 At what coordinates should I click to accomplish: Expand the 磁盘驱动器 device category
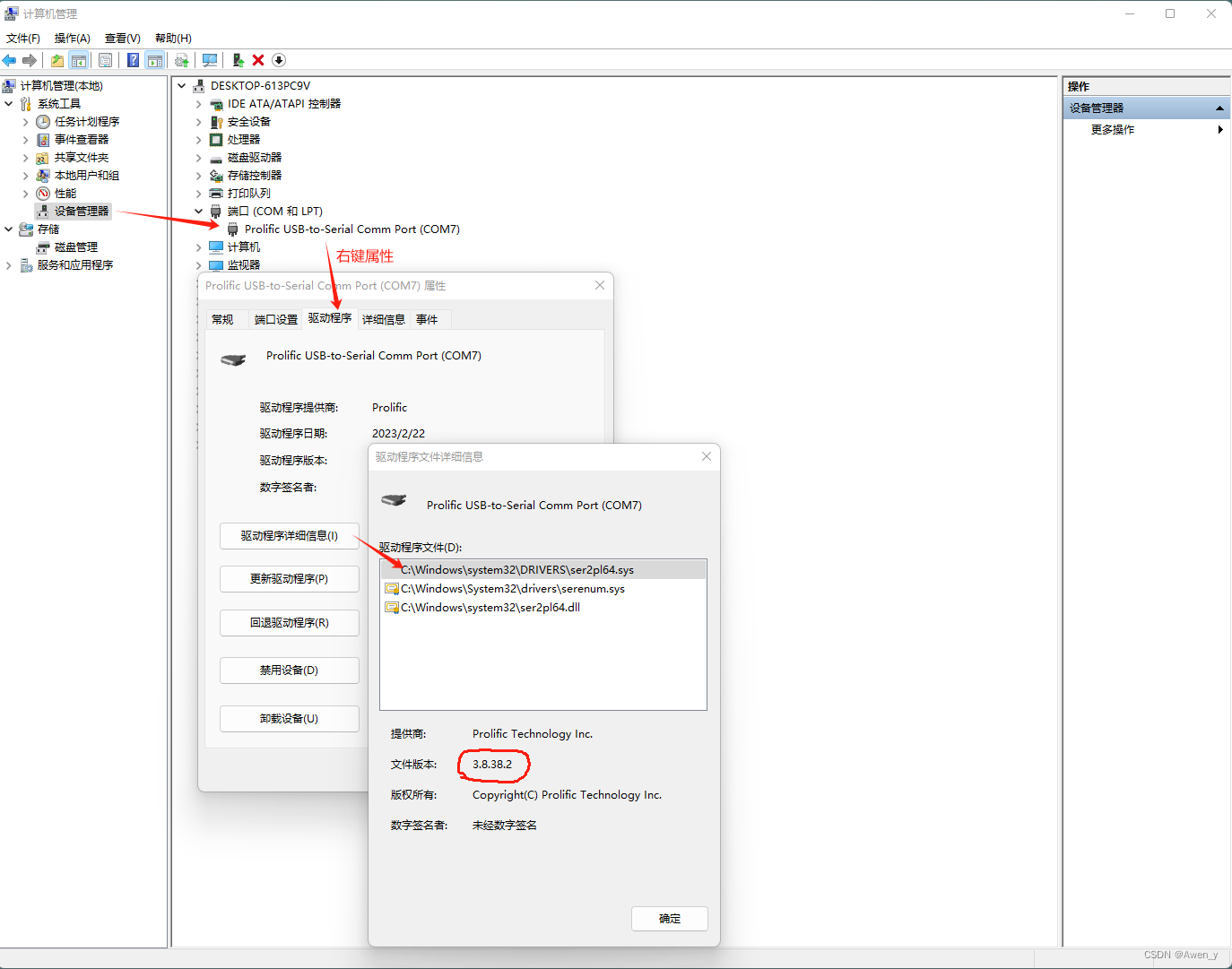point(198,157)
